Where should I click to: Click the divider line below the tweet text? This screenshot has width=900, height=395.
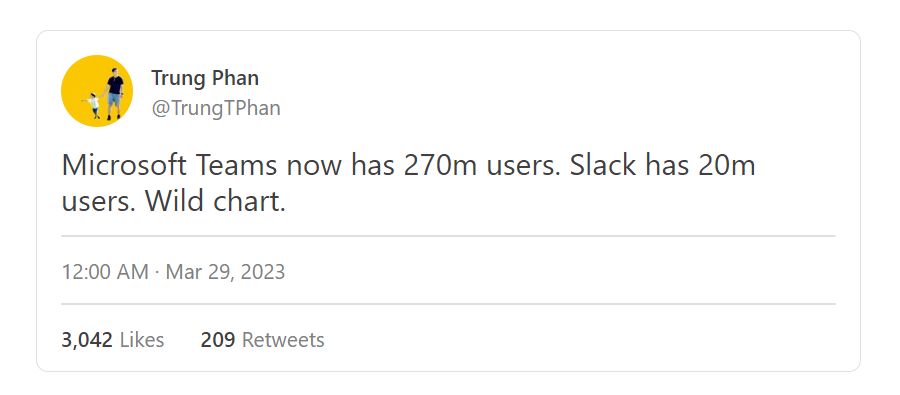448,235
